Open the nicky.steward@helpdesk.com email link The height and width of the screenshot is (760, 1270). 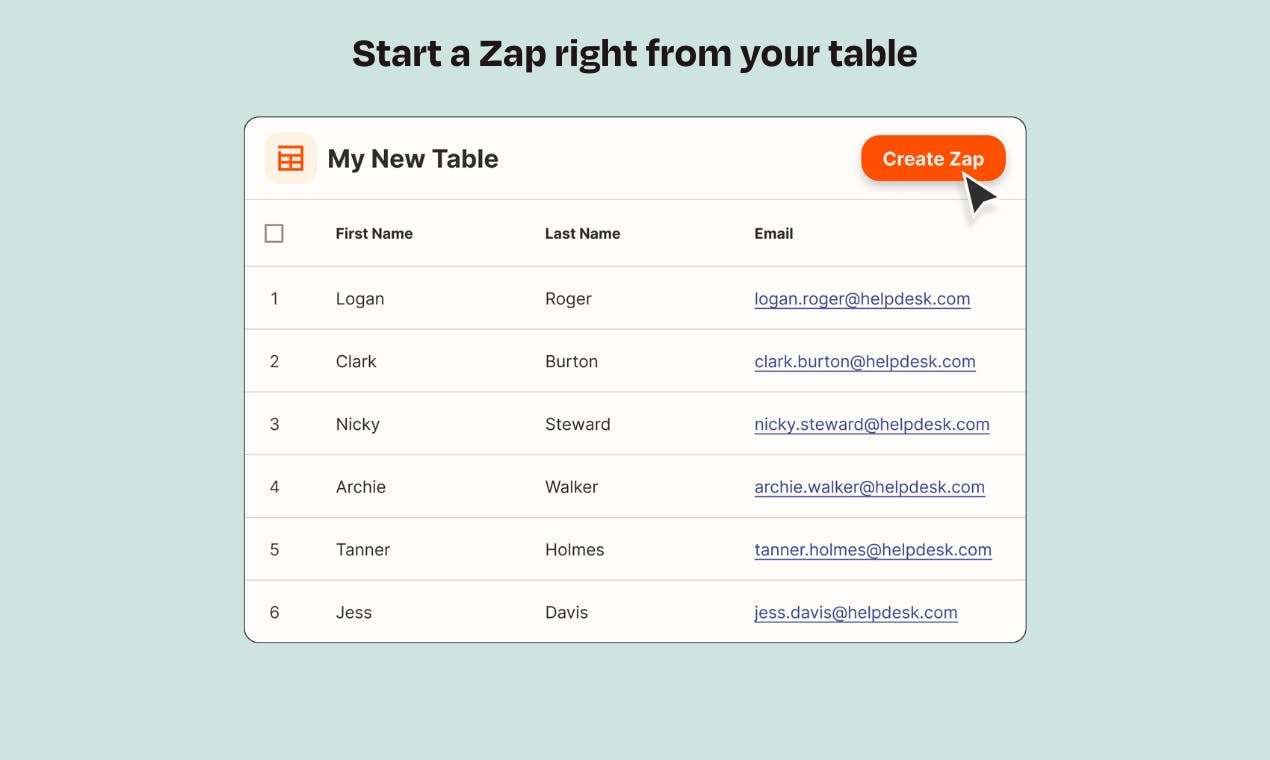click(x=872, y=424)
